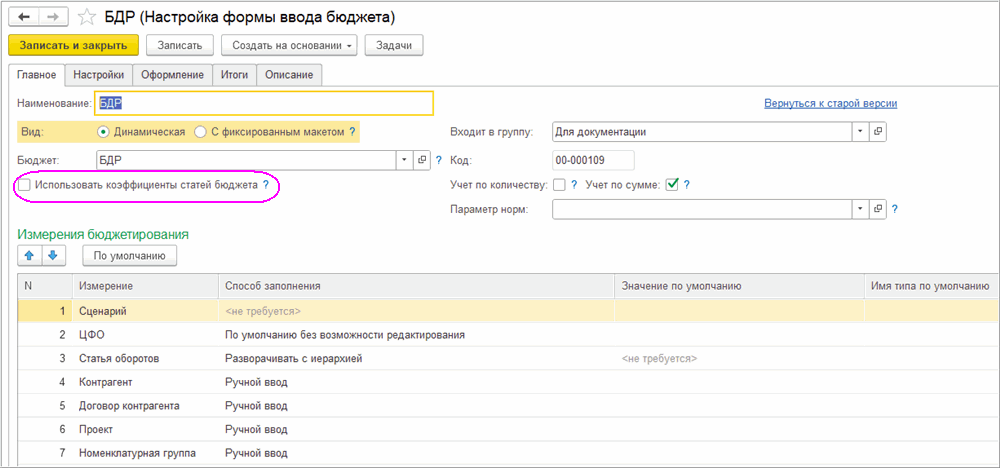The height and width of the screenshot is (468, 1000).
Task: Expand the Входит в группу dropdown
Action: click(860, 132)
